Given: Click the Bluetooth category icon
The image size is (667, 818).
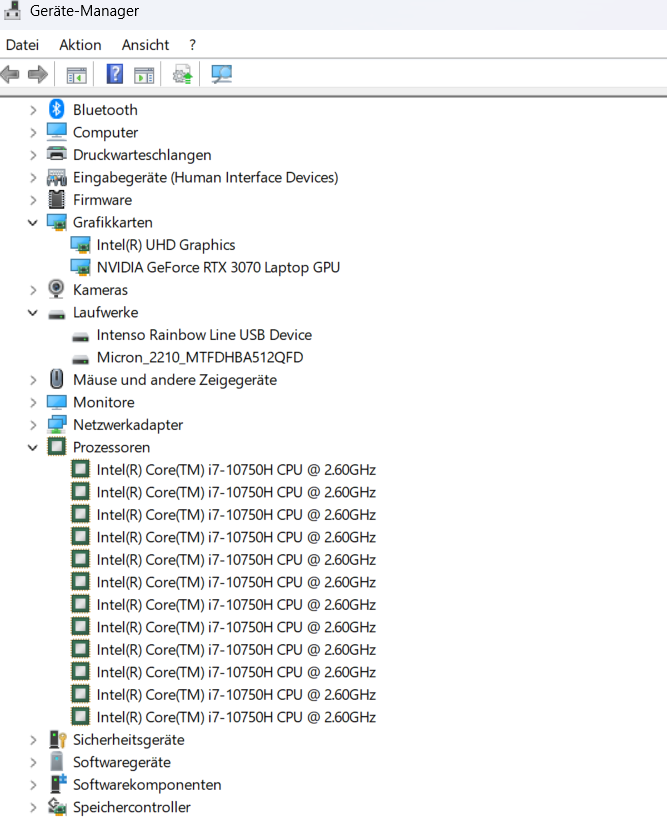Looking at the screenshot, I should pyautogui.click(x=56, y=110).
